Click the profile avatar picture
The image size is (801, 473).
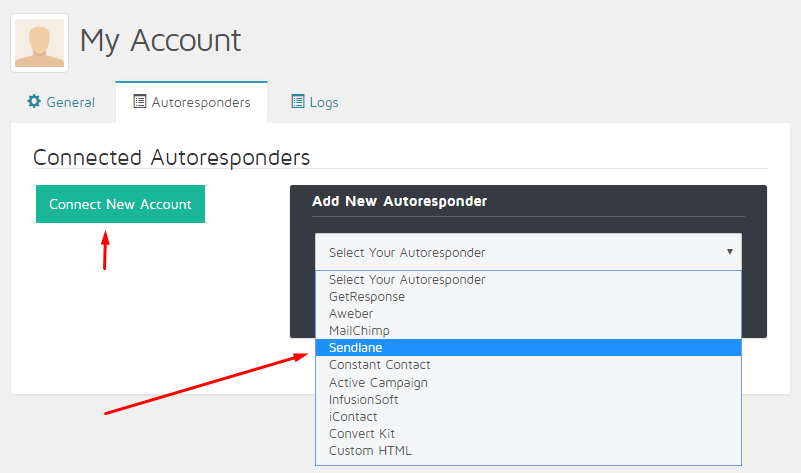pos(39,43)
